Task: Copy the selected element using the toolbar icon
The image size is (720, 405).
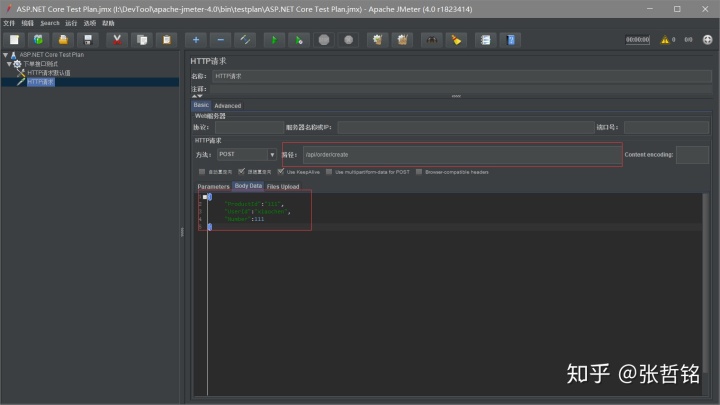Action: 142,40
